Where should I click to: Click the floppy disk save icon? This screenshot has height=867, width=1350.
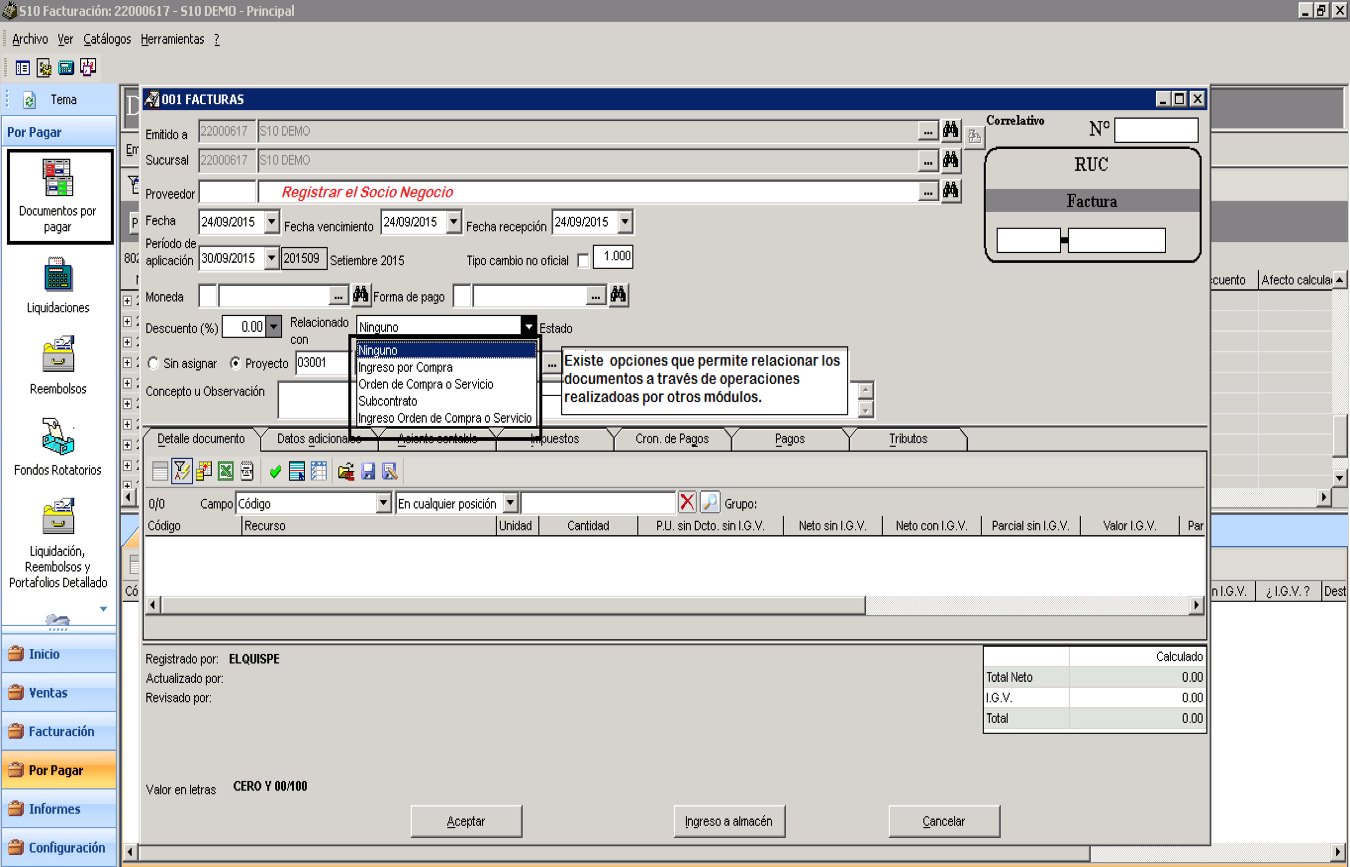(x=368, y=471)
